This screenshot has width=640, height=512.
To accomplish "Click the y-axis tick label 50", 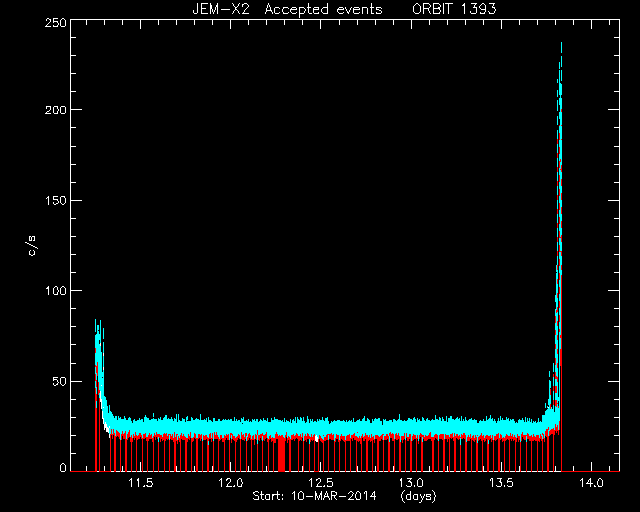I will [x=59, y=381].
